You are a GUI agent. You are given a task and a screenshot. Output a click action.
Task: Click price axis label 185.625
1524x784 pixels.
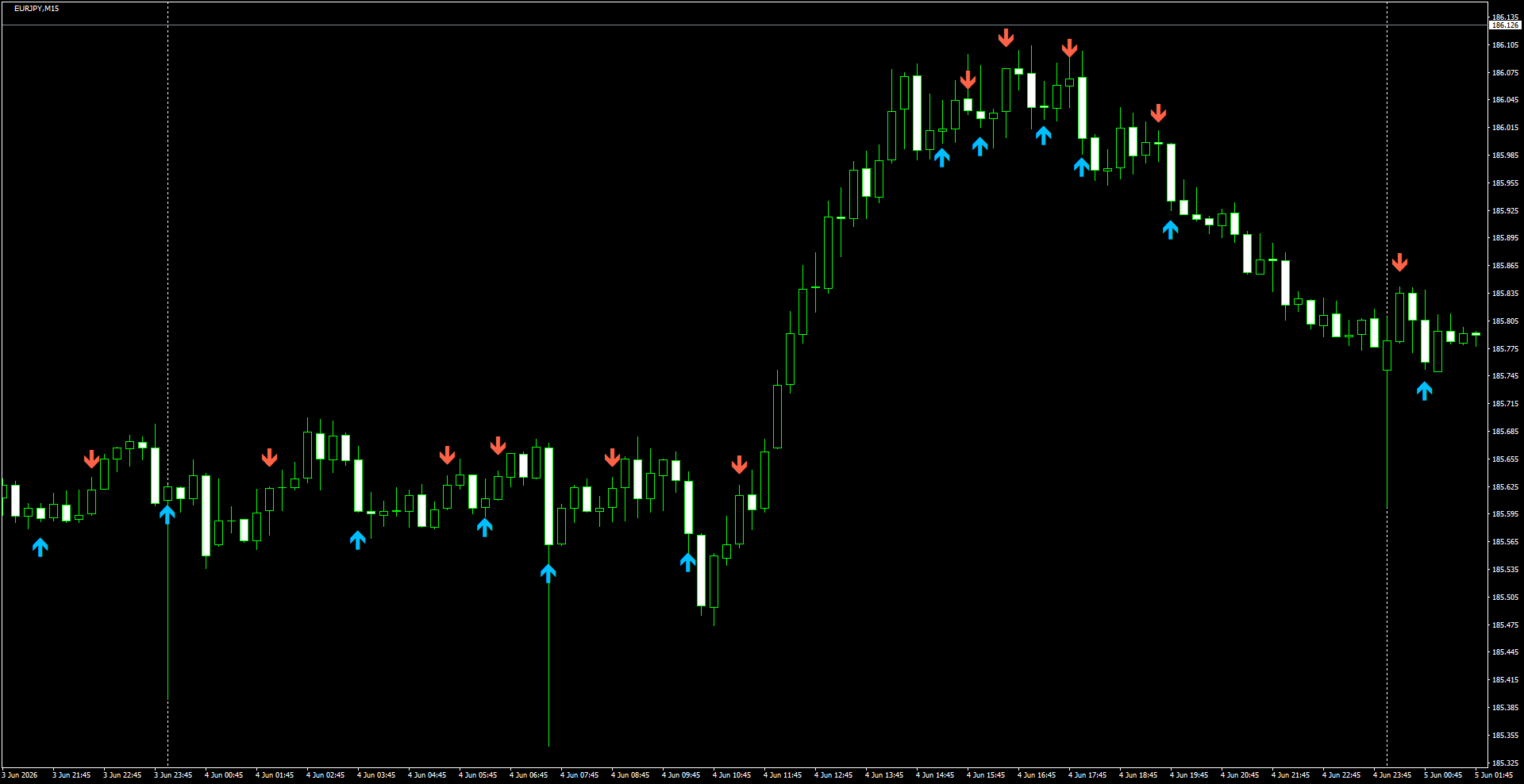[1505, 487]
